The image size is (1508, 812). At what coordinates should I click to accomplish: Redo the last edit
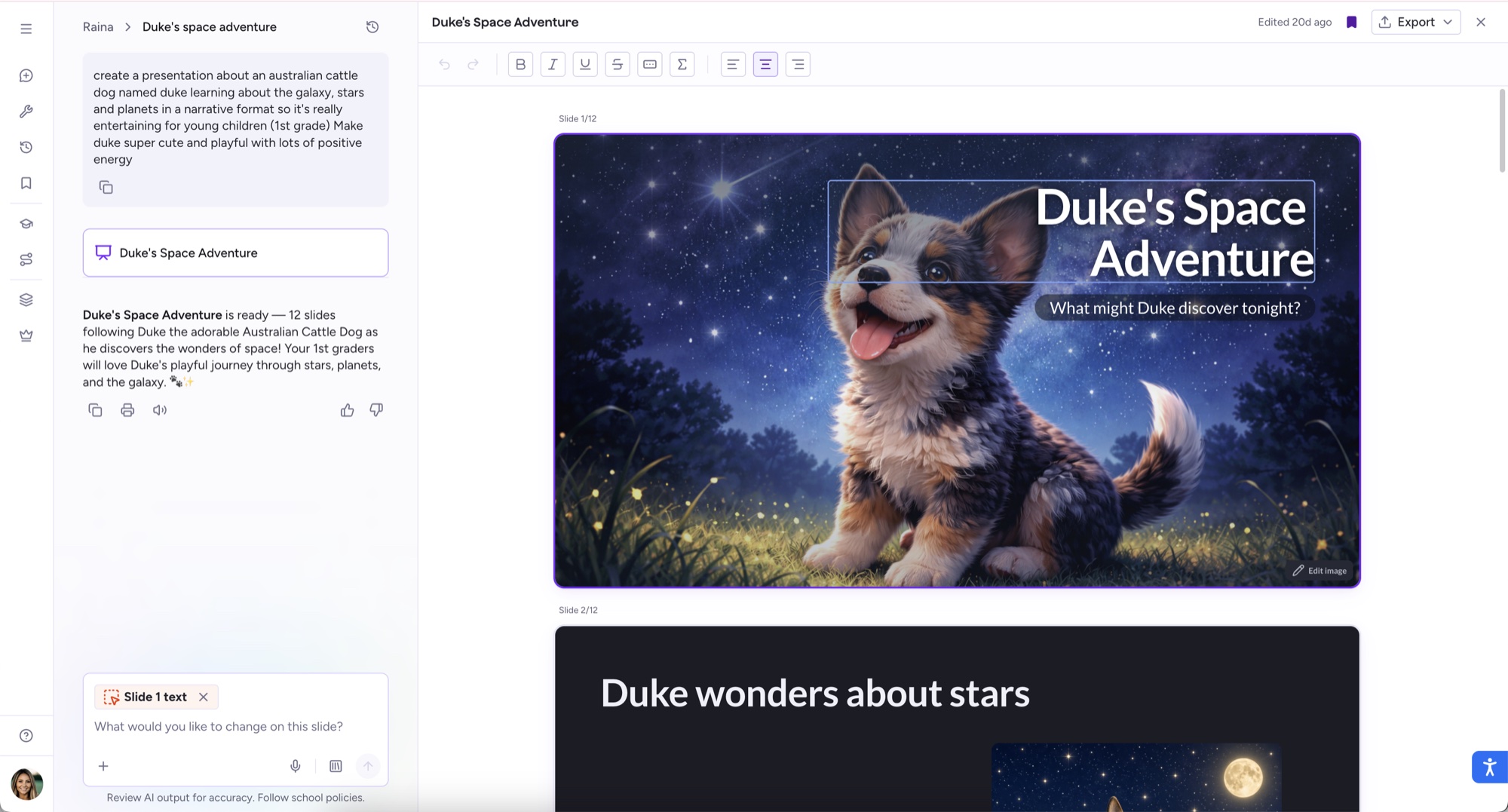pos(474,65)
